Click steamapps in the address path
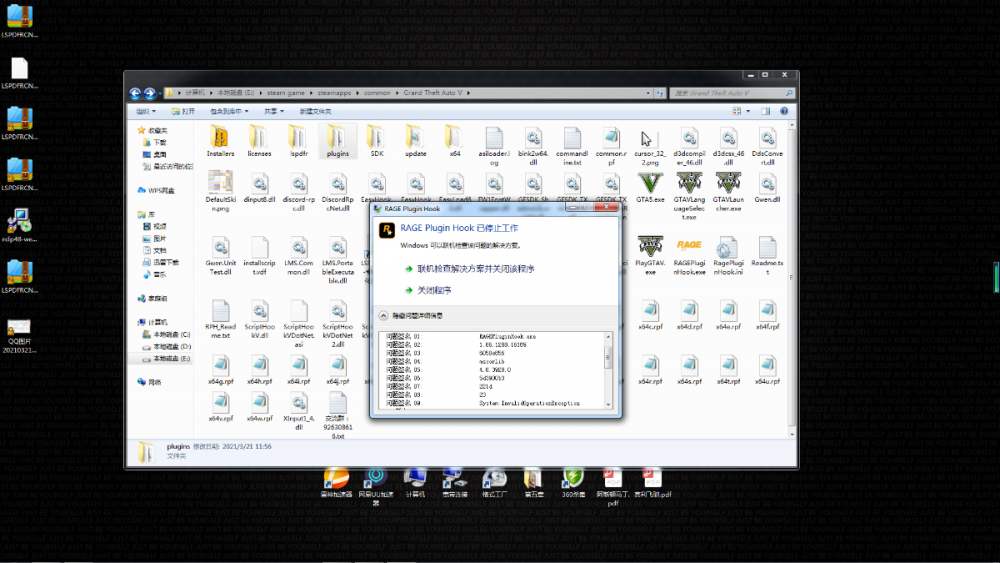1000x563 pixels. click(334, 93)
